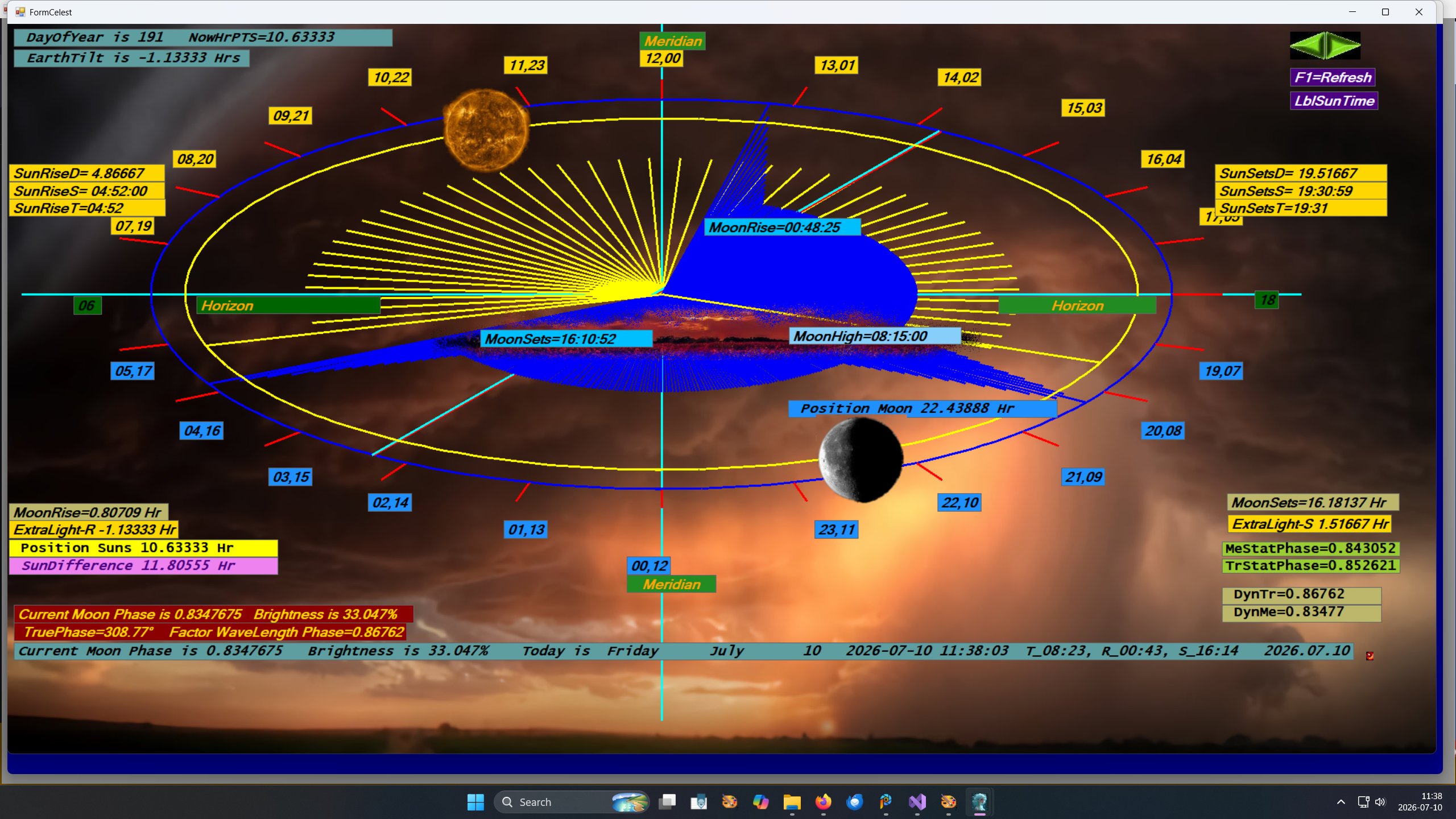Click the red Current Moon Phase label

213,614
